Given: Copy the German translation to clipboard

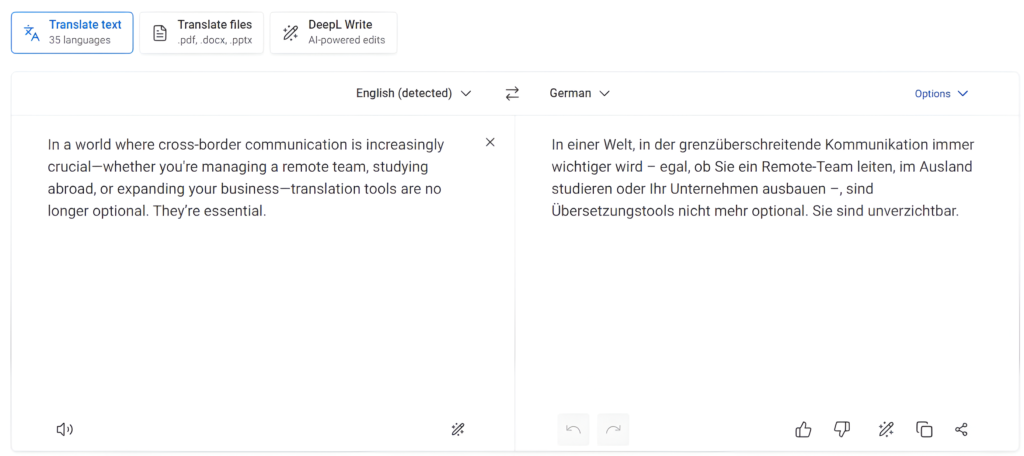Looking at the screenshot, I should [x=924, y=429].
